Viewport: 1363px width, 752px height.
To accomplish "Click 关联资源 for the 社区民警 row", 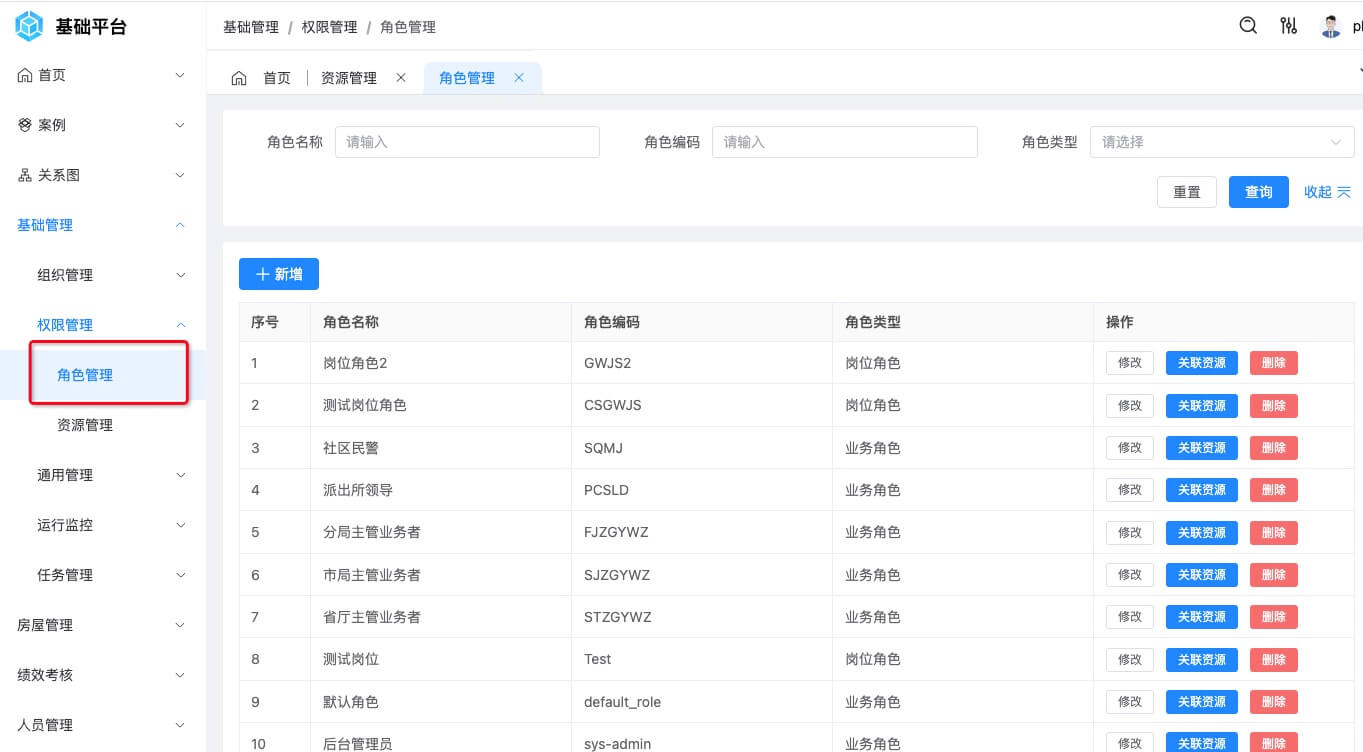I will [x=1202, y=448].
